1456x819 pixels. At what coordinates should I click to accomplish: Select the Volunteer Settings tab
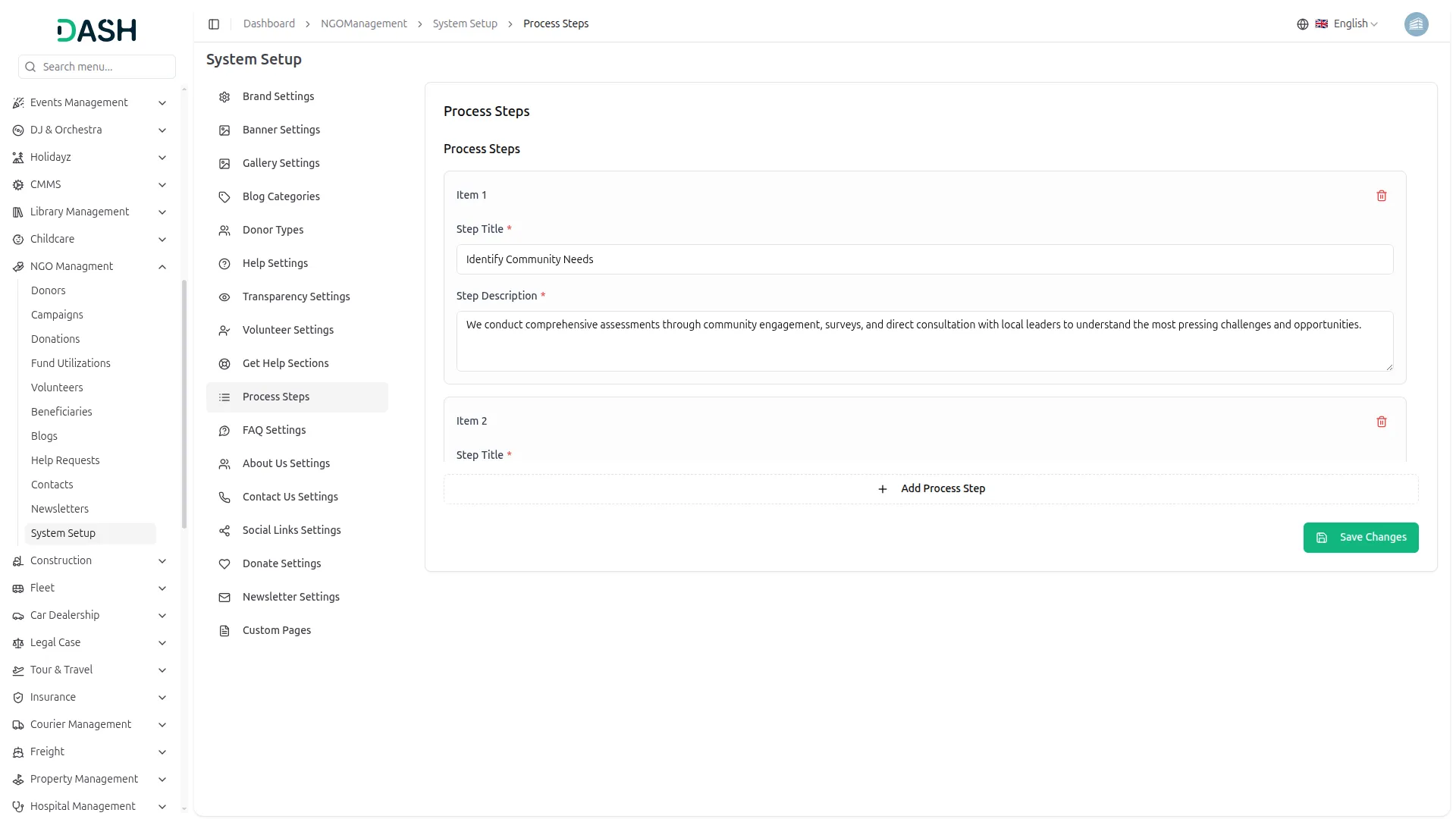click(x=287, y=330)
